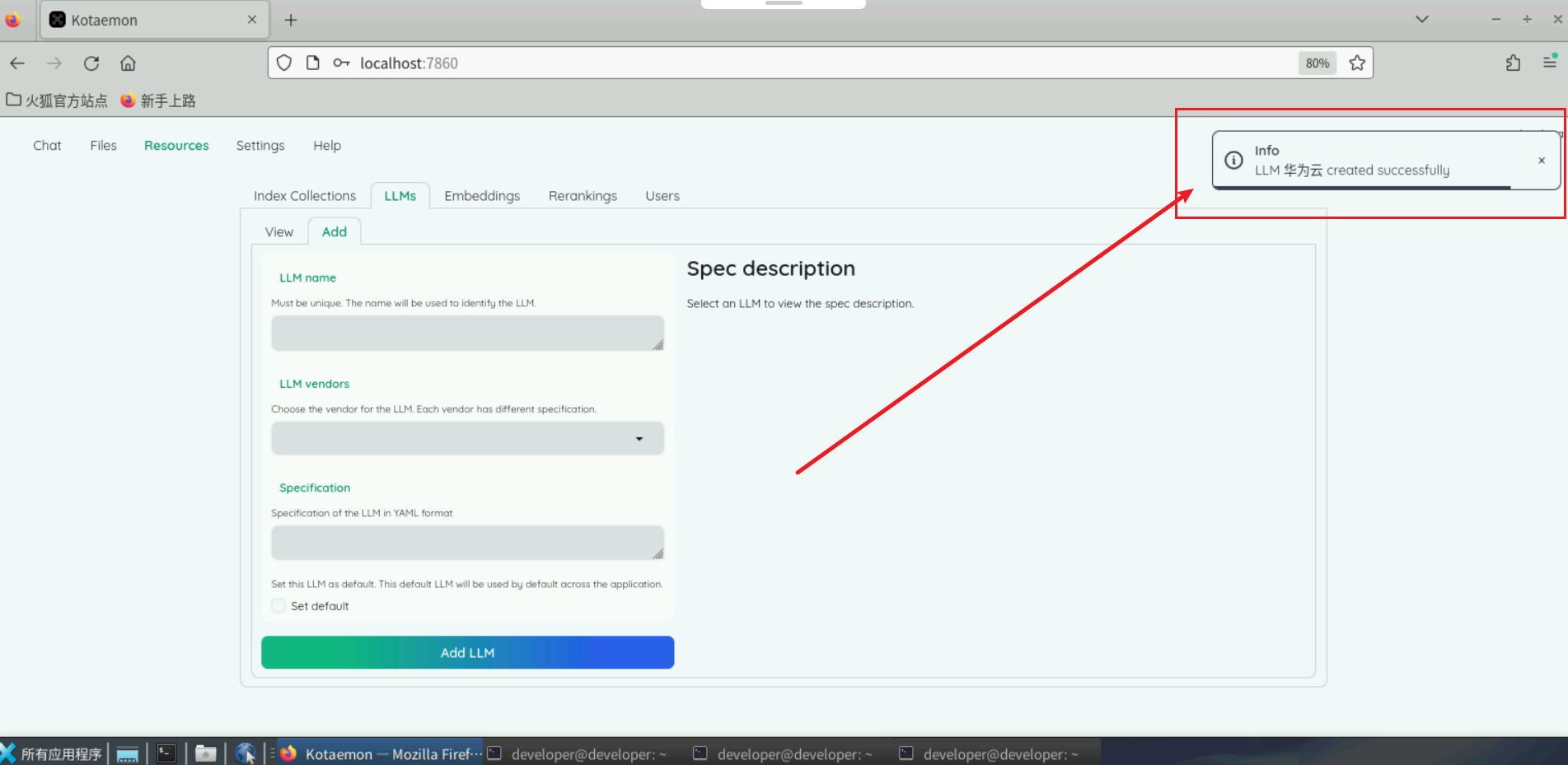Open a new browser tab with plus
The width and height of the screenshot is (1568, 765).
coord(291,21)
